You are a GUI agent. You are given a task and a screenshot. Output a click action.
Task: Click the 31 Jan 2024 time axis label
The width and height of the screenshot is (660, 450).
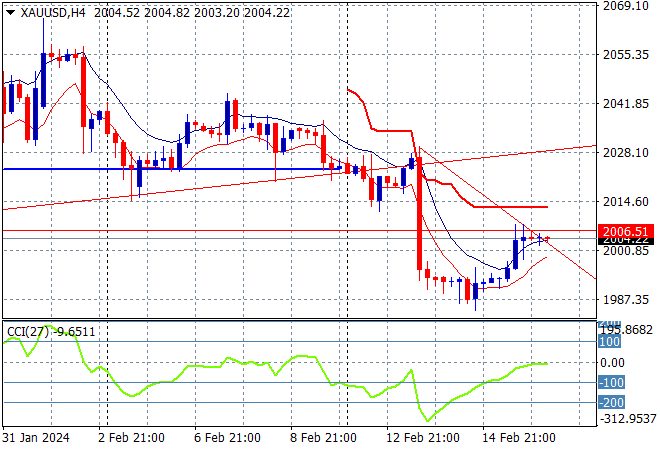[36, 438]
